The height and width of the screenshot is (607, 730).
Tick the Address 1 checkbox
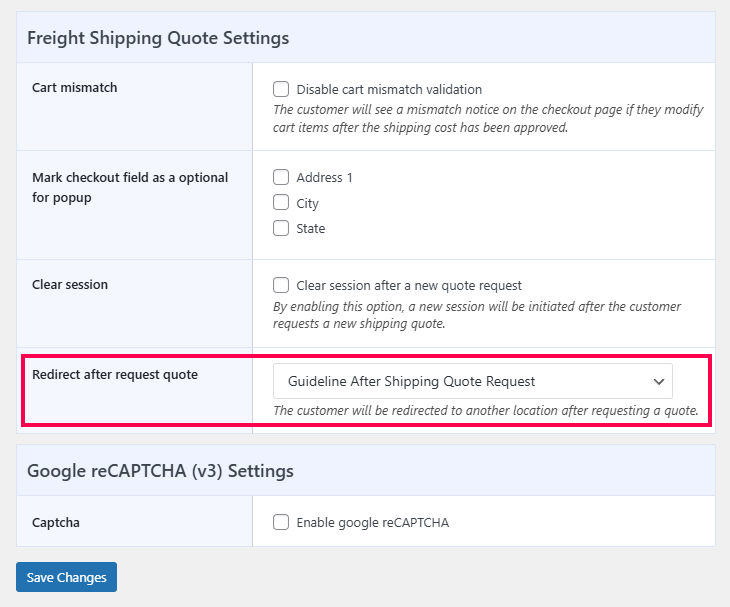pyautogui.click(x=281, y=178)
